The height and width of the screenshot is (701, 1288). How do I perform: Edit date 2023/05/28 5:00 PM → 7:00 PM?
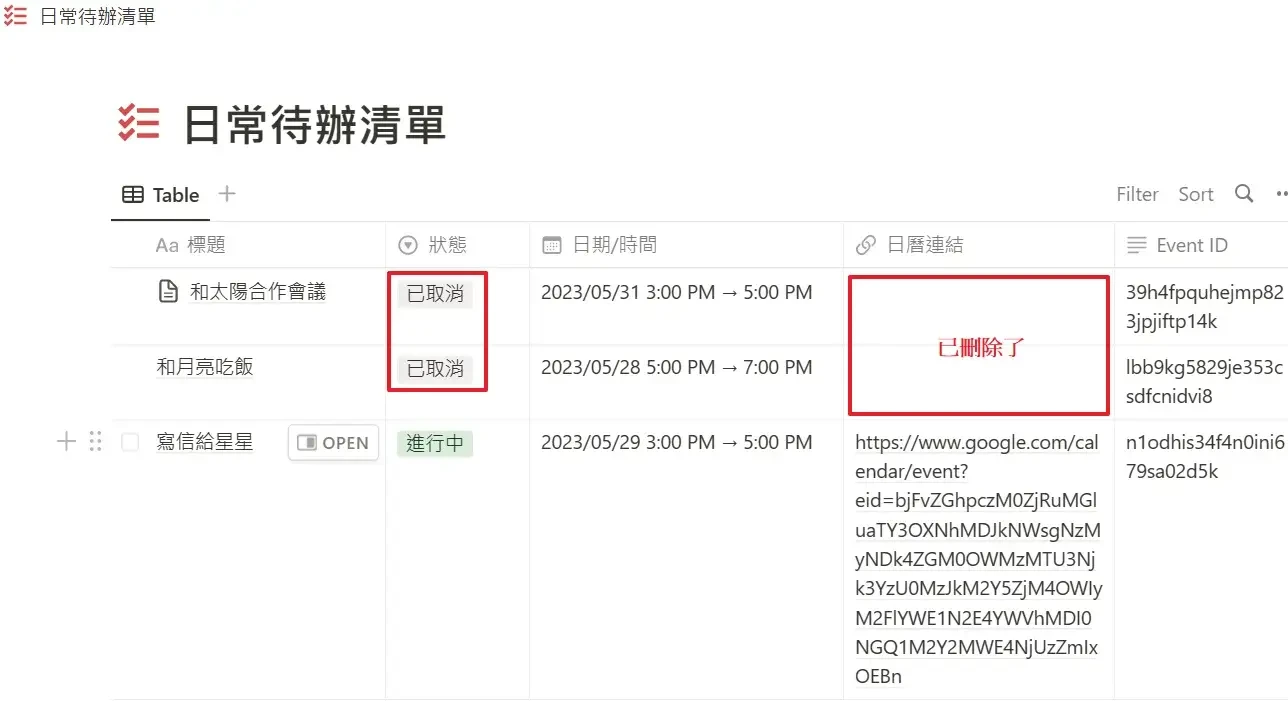[x=677, y=368]
